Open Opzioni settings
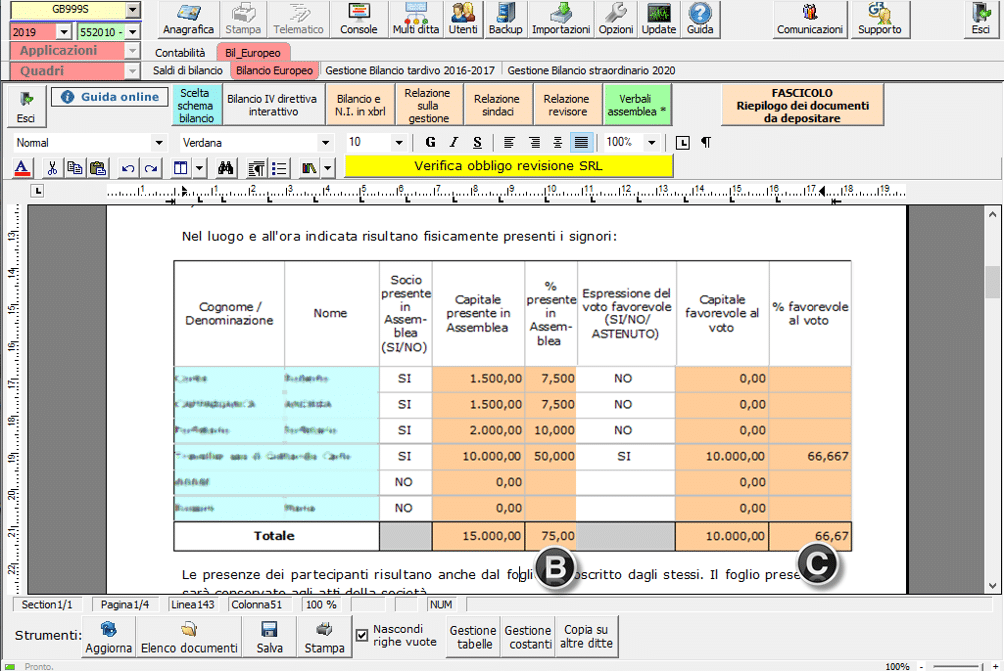The width and height of the screenshot is (1004, 671). [616, 19]
